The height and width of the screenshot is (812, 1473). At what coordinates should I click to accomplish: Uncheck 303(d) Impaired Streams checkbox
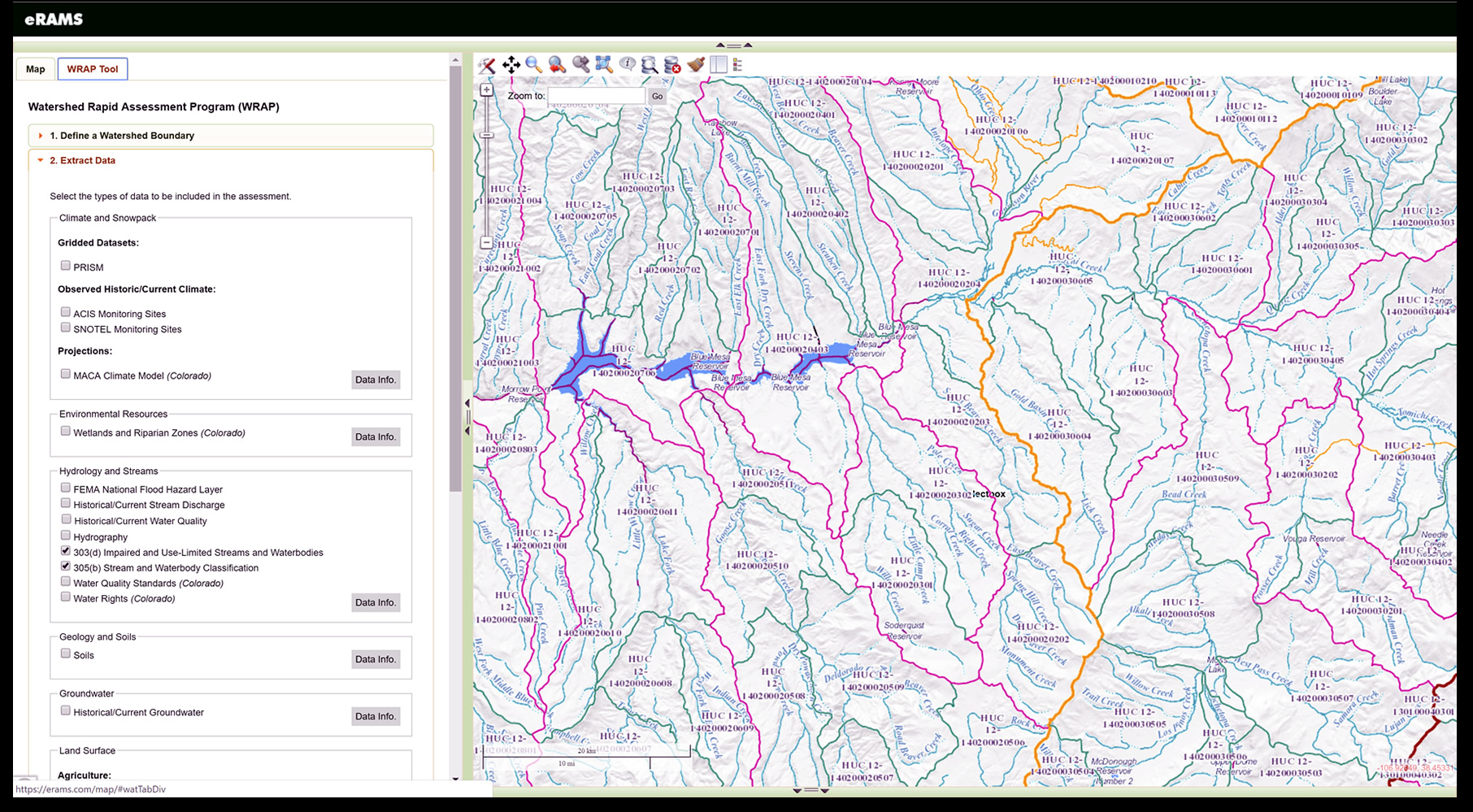click(66, 550)
